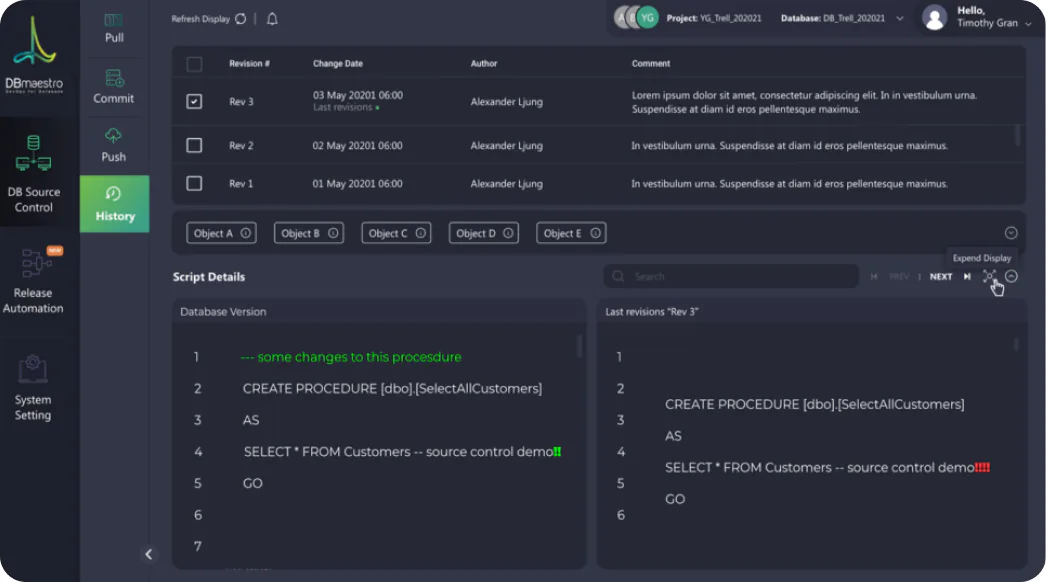Open notifications bell

coord(272,19)
